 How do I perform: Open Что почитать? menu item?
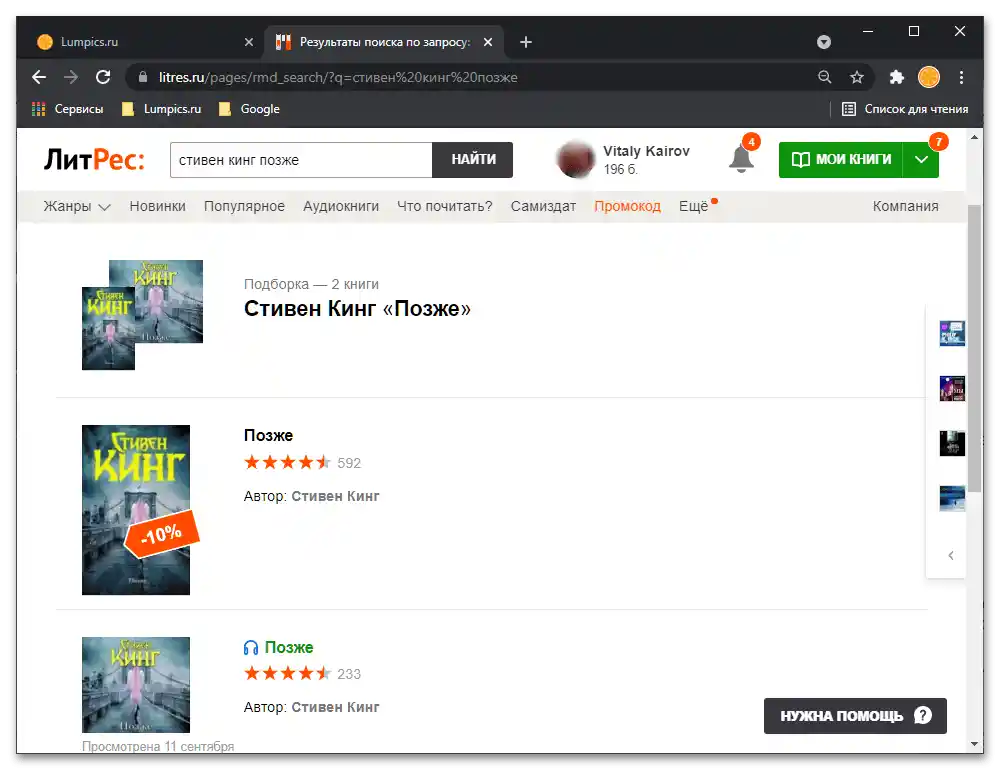[445, 207]
